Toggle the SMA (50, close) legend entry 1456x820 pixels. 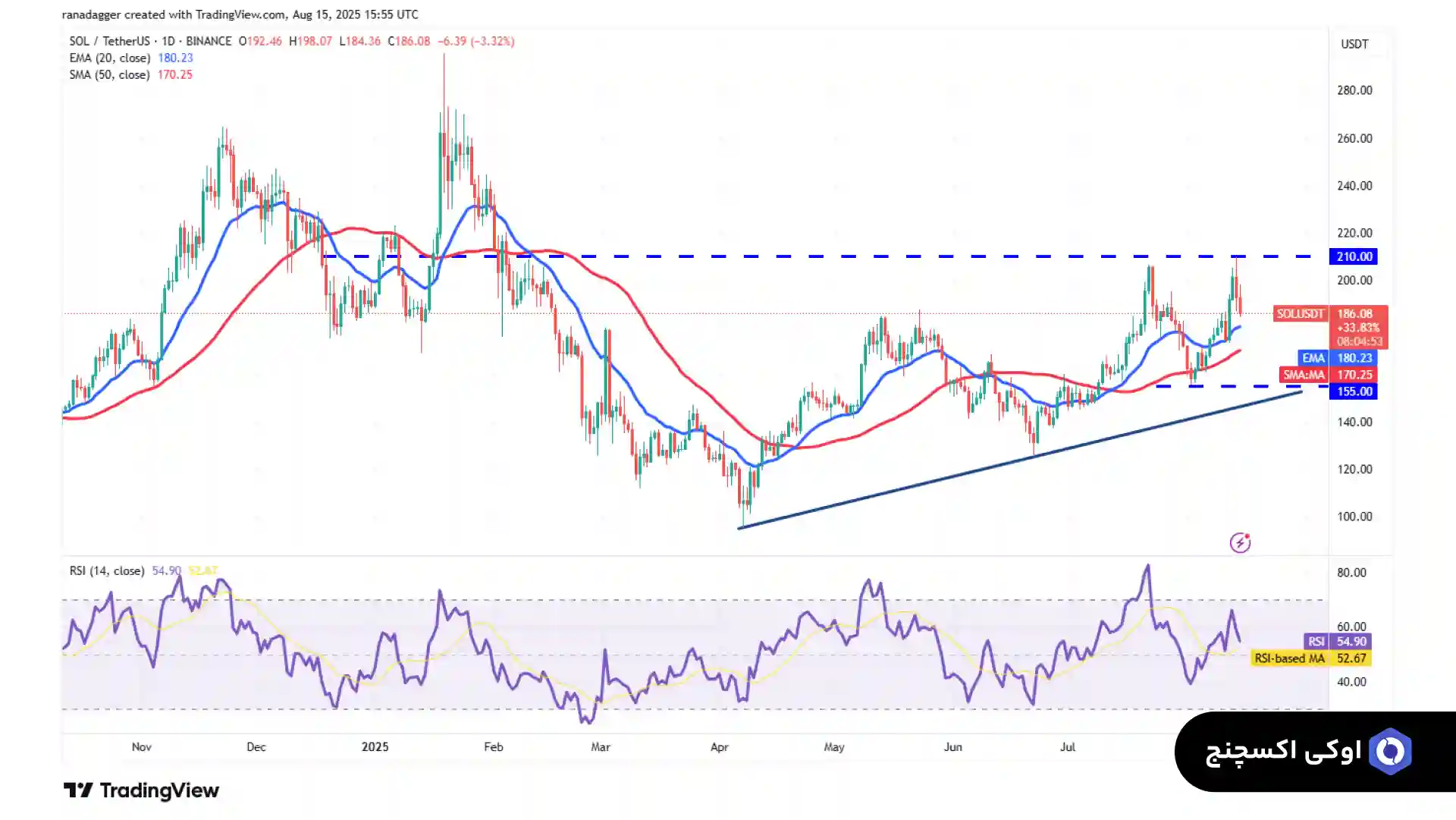point(109,74)
